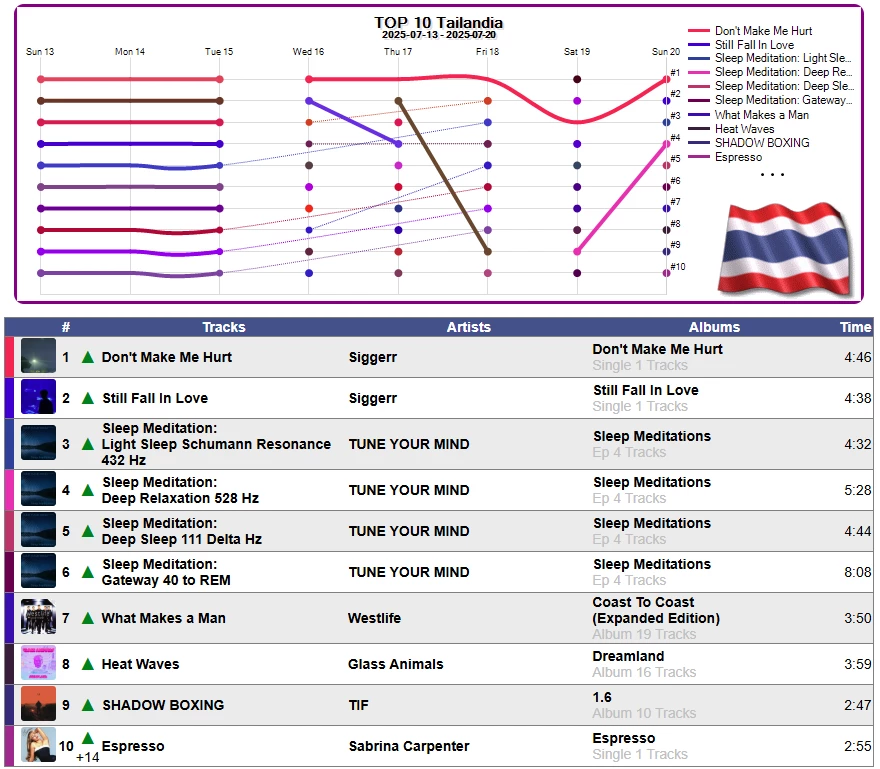The width and height of the screenshot is (880, 769).
Task: Click the up arrow in the Light Sleep Schumann row
Action: click(x=88, y=444)
